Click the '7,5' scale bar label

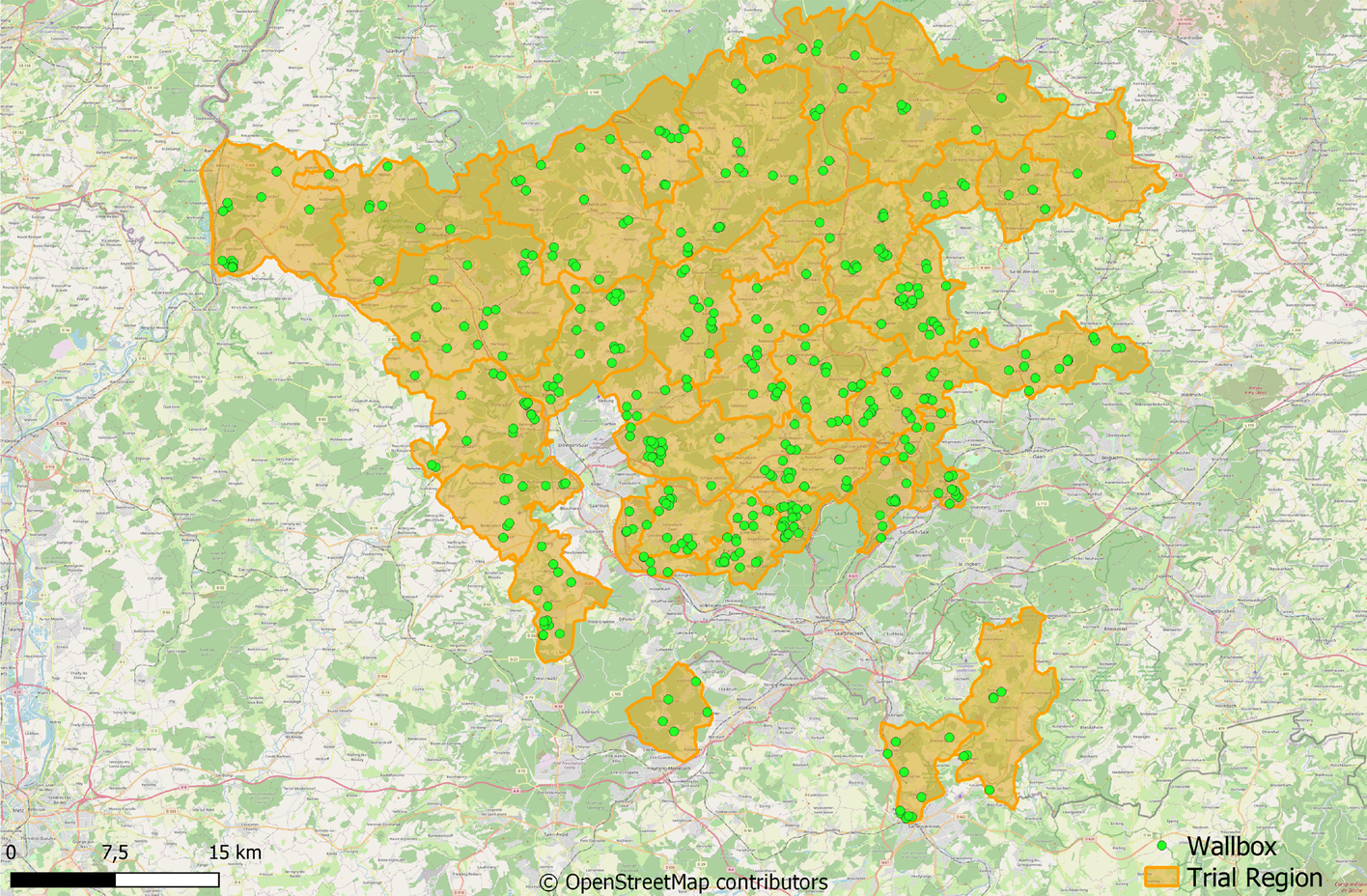coord(115,853)
